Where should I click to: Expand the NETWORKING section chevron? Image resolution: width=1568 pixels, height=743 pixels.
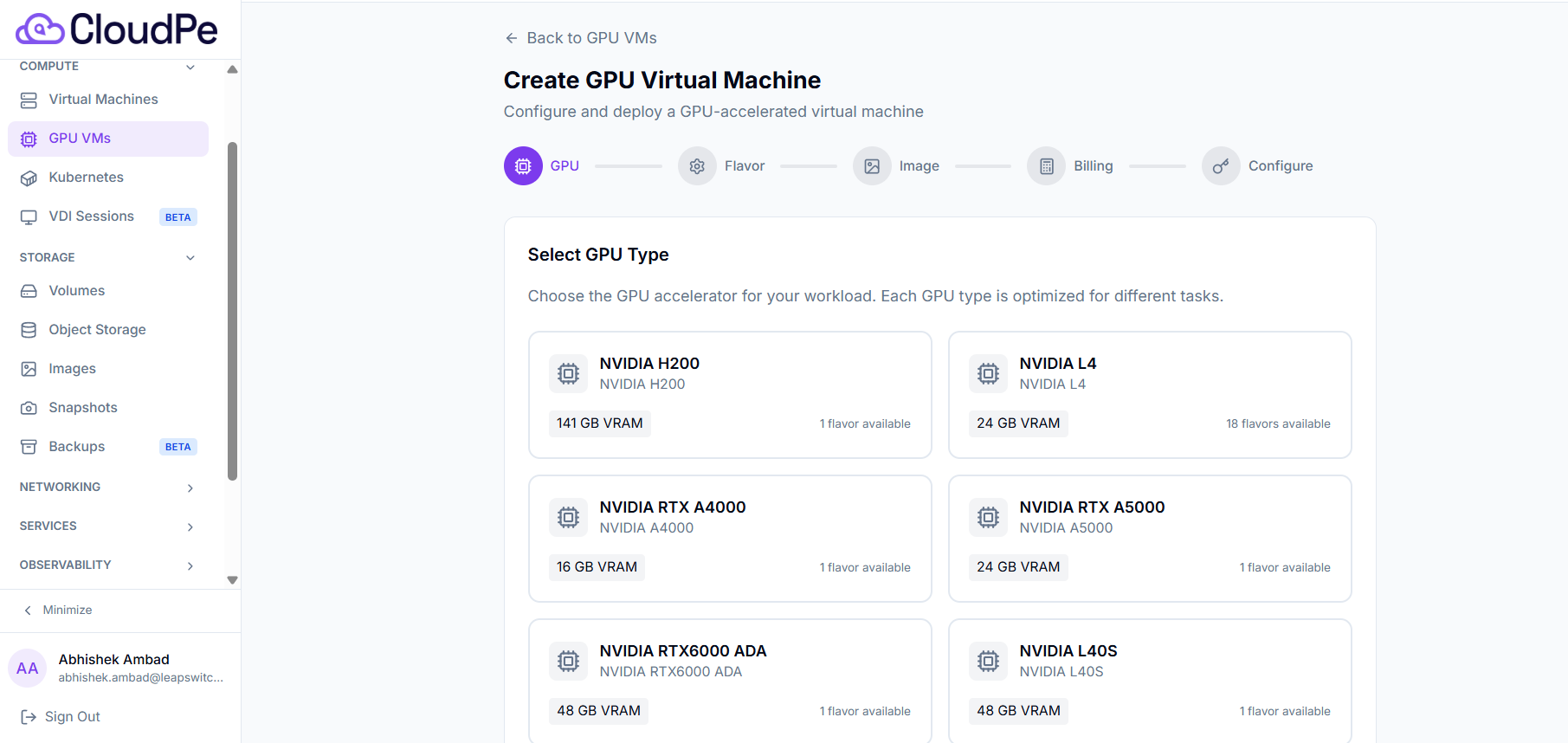(x=190, y=488)
